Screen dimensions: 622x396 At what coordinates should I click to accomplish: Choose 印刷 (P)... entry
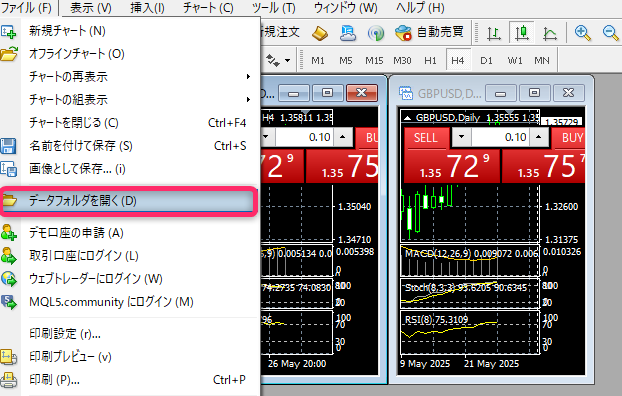tap(129, 380)
